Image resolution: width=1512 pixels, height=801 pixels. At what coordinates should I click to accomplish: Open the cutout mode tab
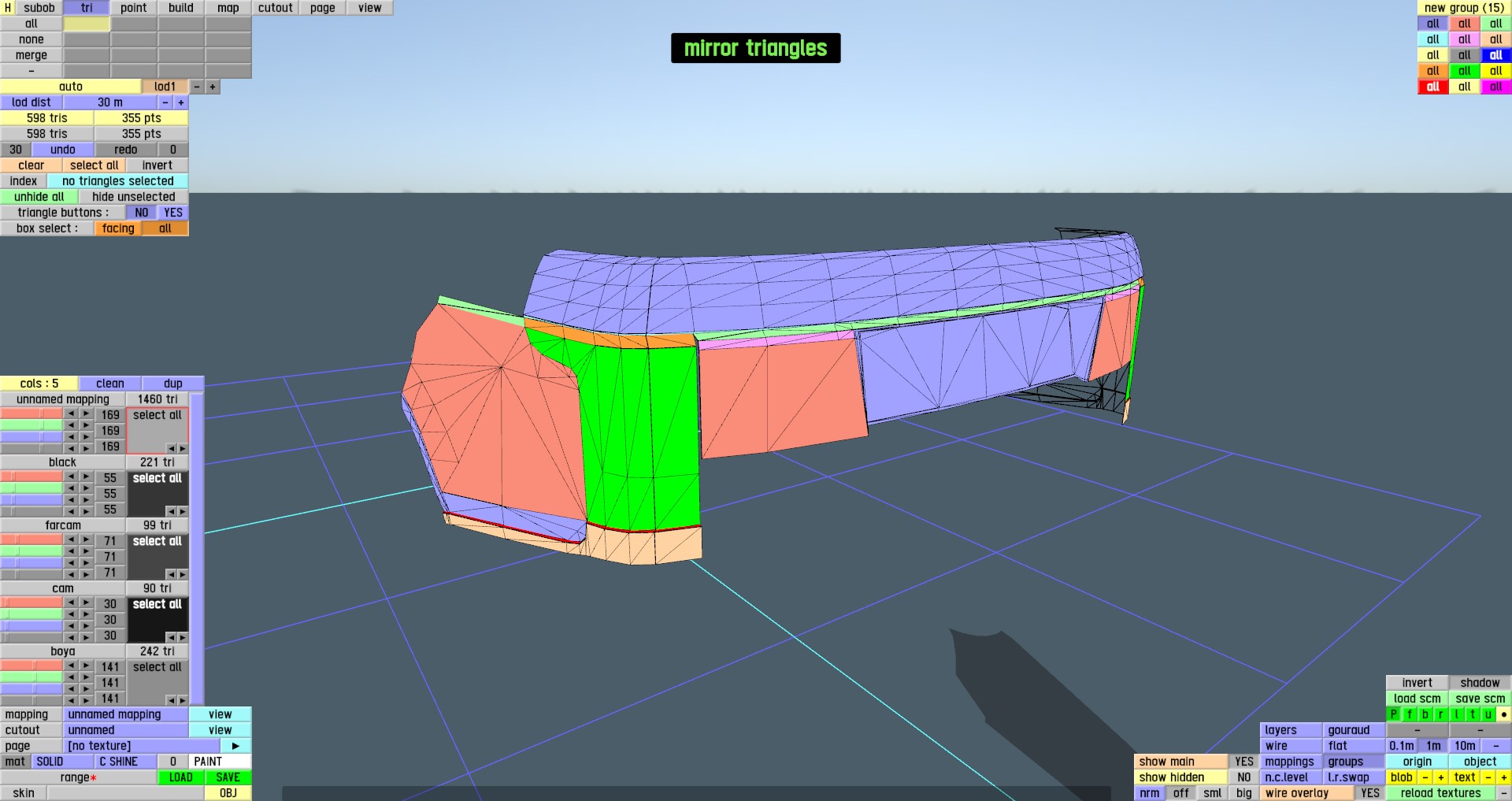click(x=276, y=8)
